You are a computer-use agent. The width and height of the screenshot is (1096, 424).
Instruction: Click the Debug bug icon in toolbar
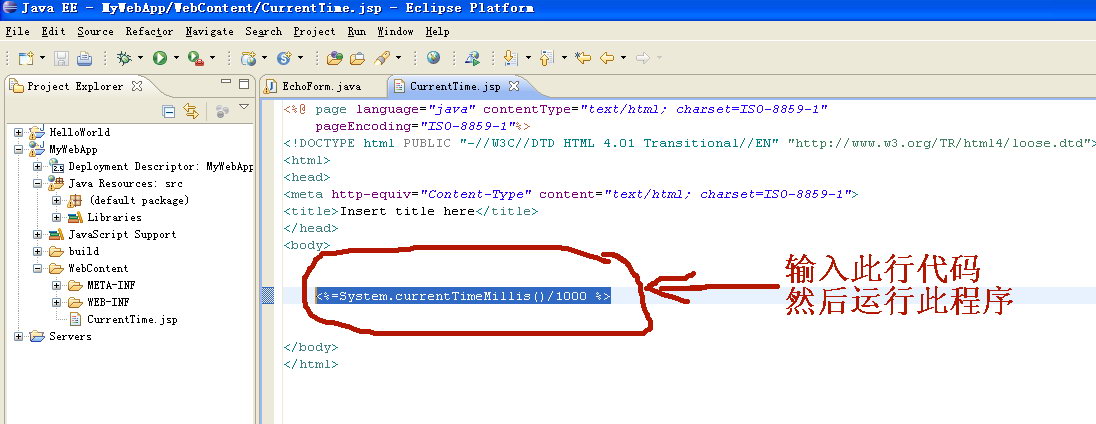(125, 59)
